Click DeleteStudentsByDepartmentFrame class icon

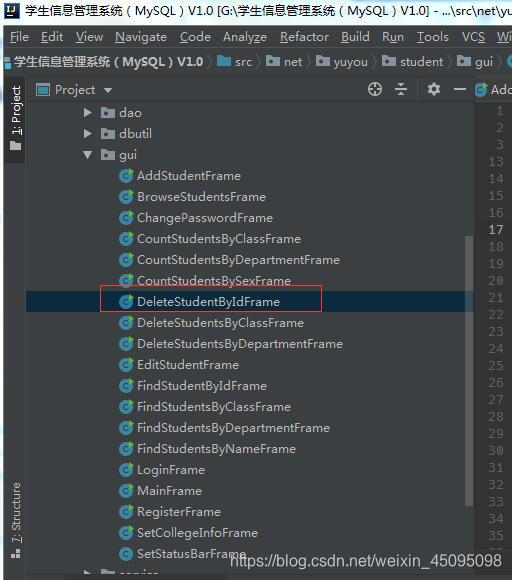126,344
